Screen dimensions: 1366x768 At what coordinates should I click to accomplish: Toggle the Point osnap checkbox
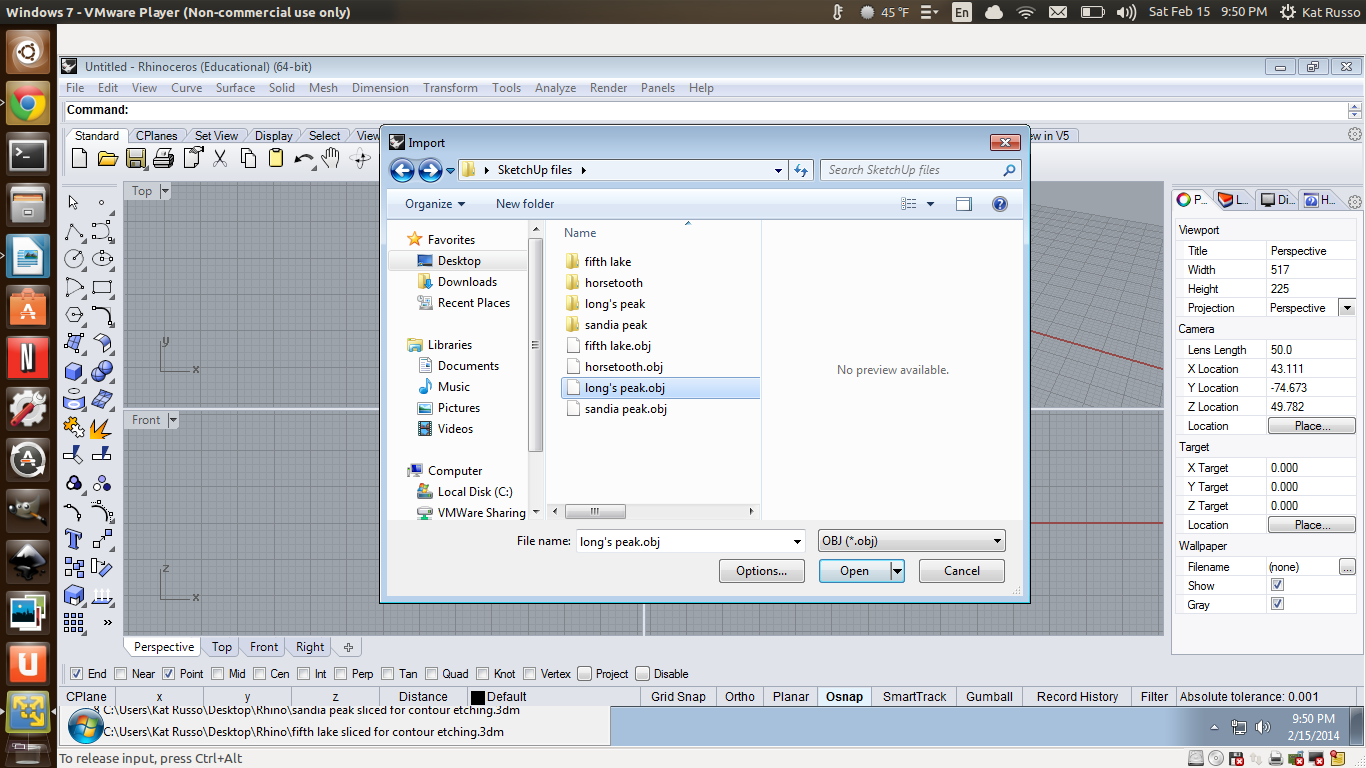168,673
